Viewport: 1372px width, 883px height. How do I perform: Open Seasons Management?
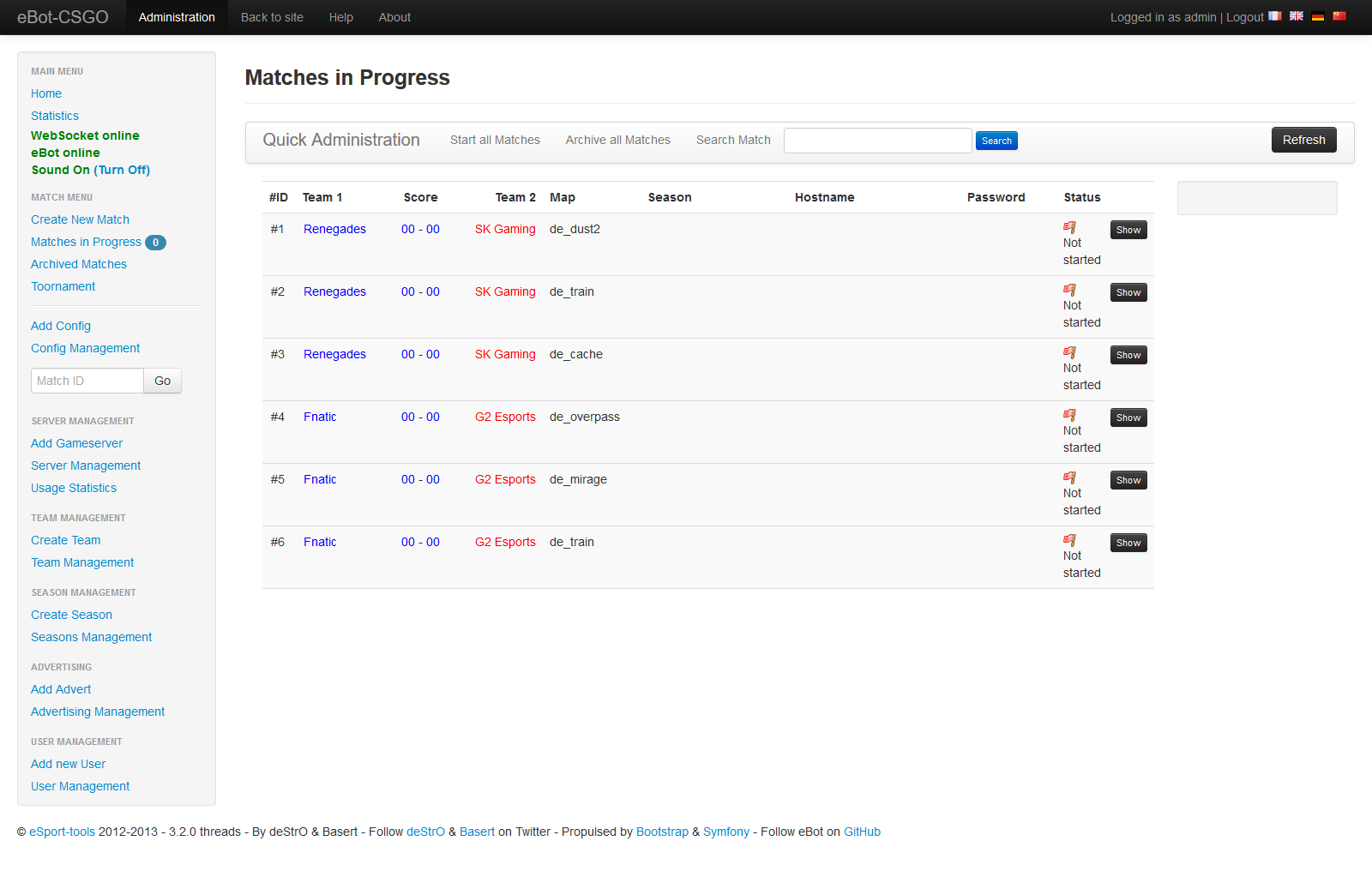(x=91, y=637)
